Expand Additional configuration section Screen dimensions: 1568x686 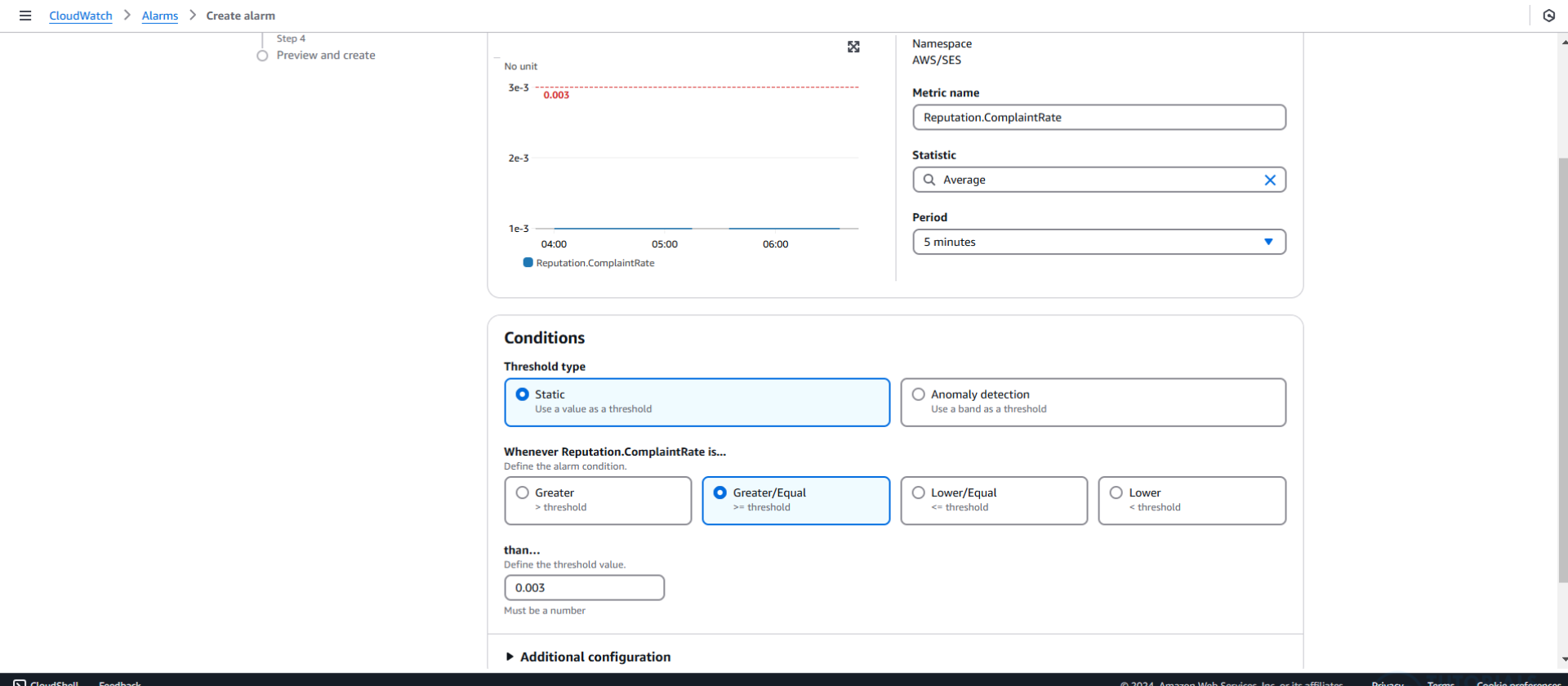(588, 657)
